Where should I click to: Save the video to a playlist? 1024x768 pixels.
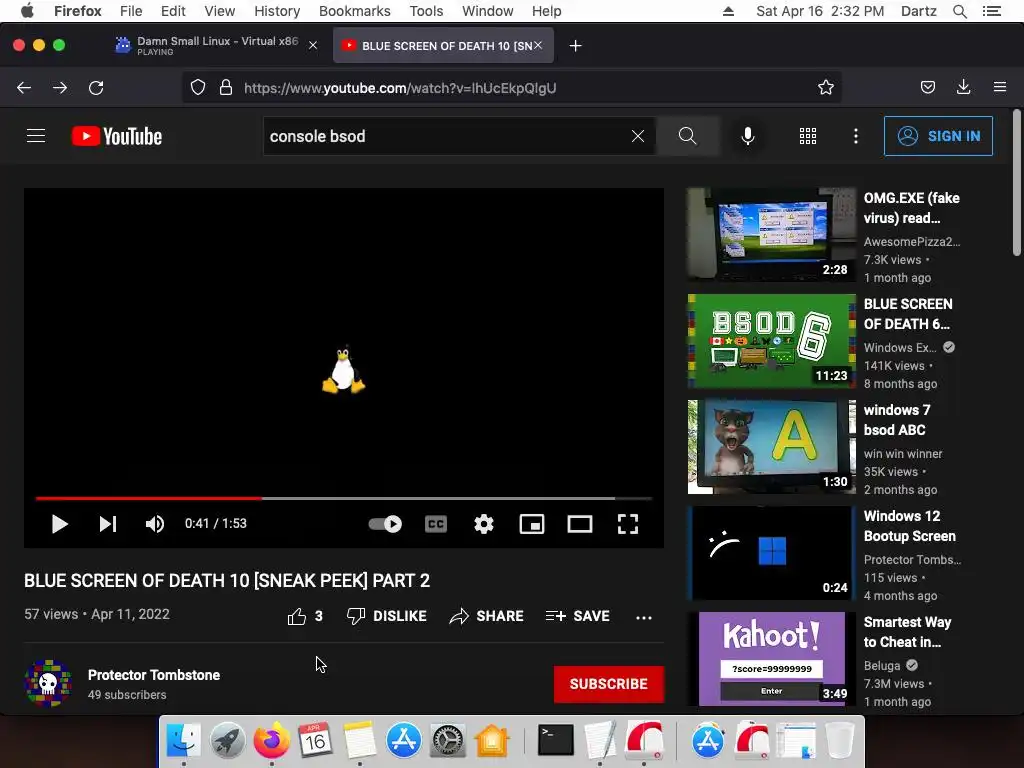tap(577, 616)
